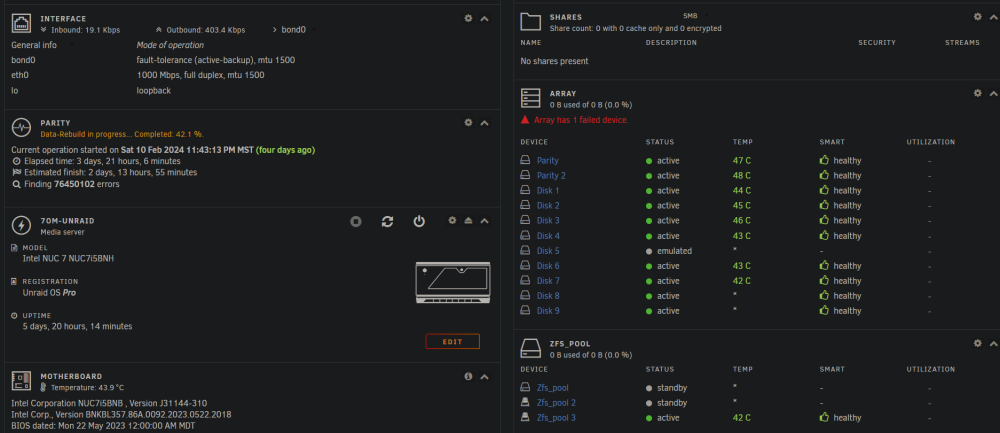Click the eth0 '1000 Mbps, full duplex' value
This screenshot has height=433, width=1000.
tap(200, 75)
